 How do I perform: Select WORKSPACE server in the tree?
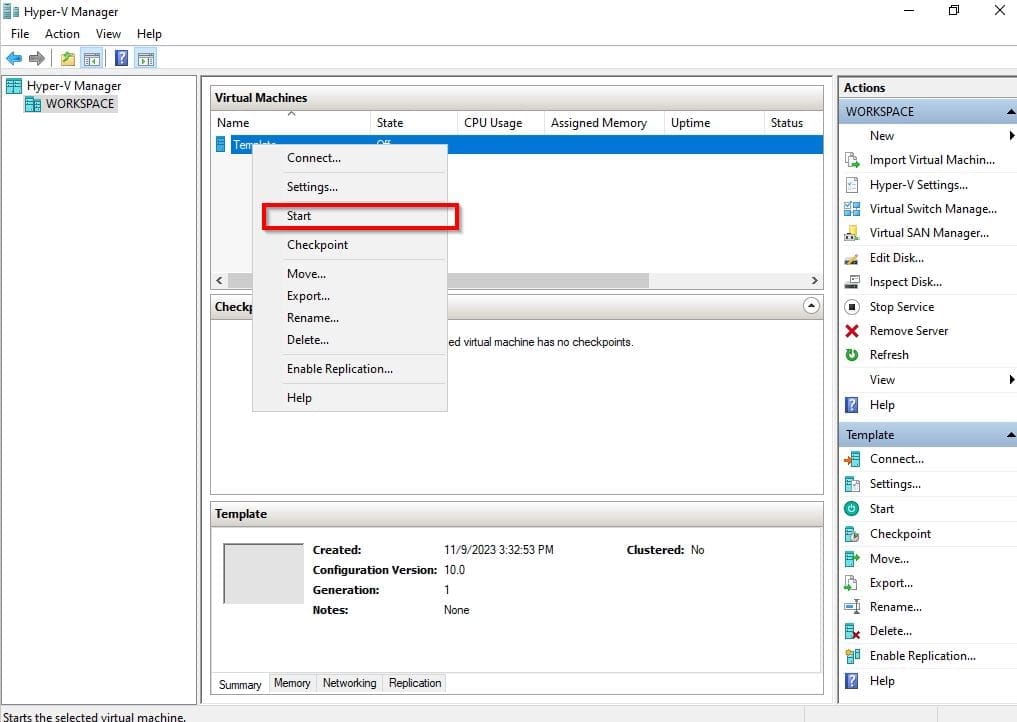pos(79,104)
